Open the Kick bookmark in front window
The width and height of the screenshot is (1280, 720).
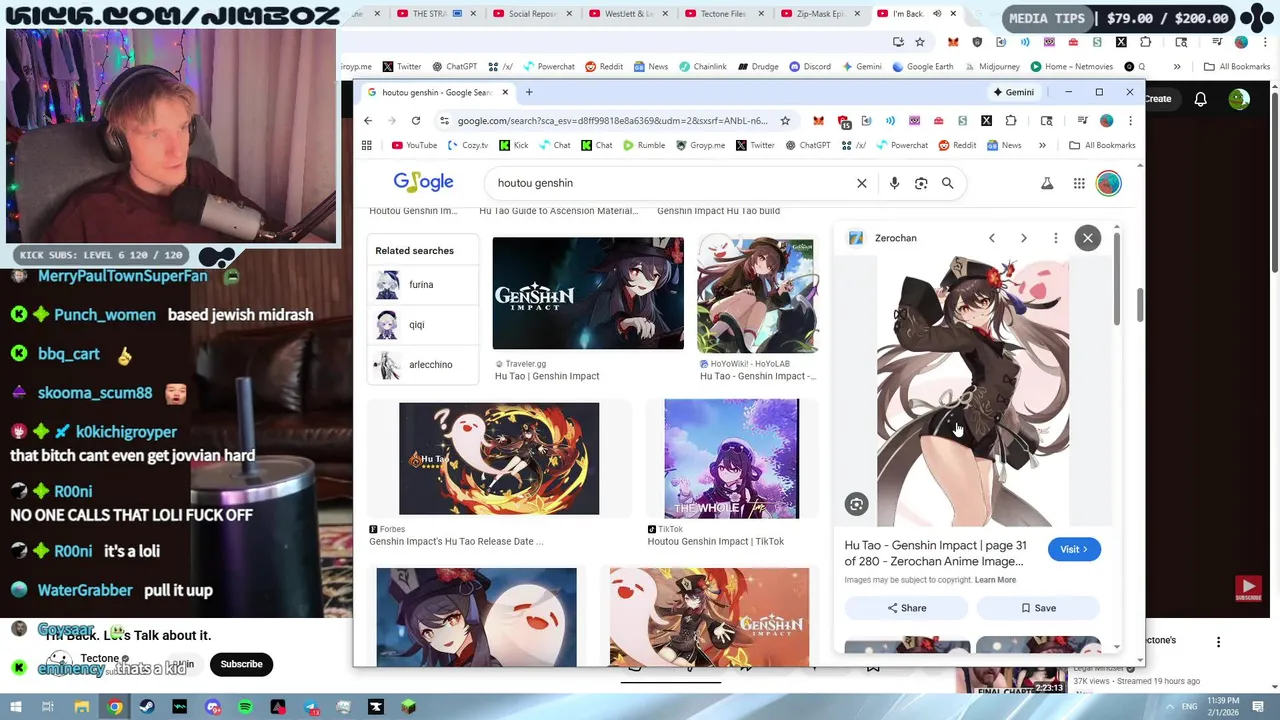tap(513, 145)
